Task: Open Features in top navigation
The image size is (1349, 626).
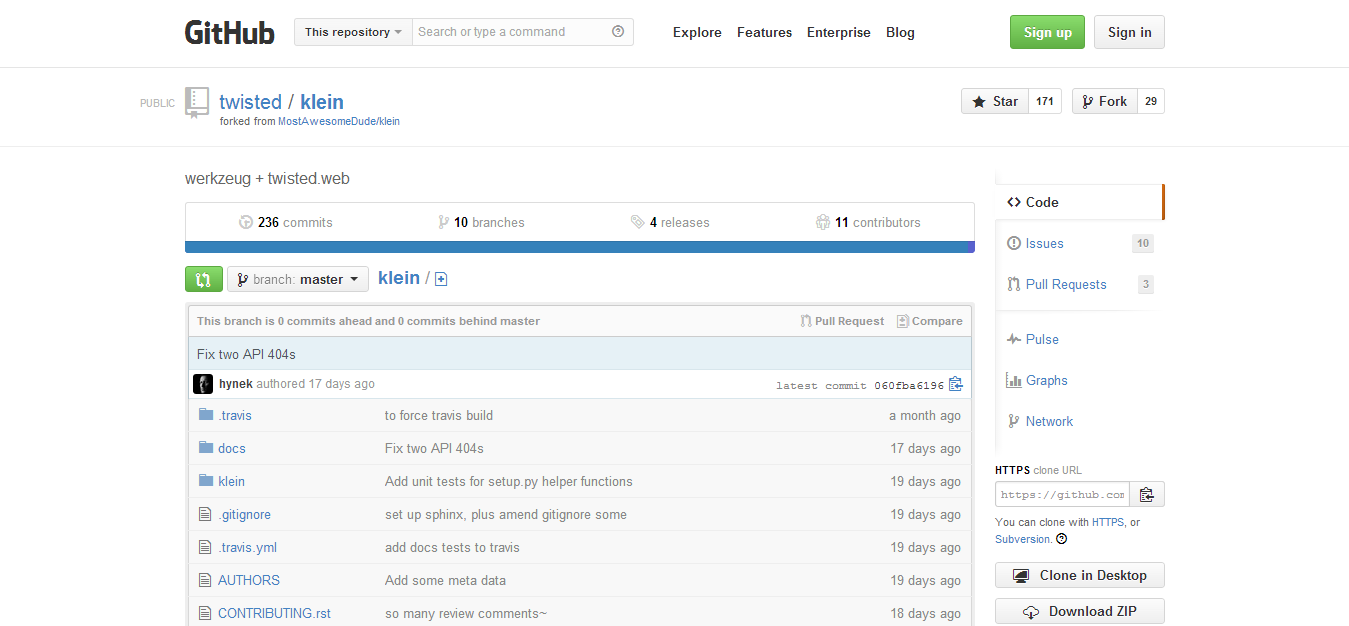Action: click(x=765, y=32)
